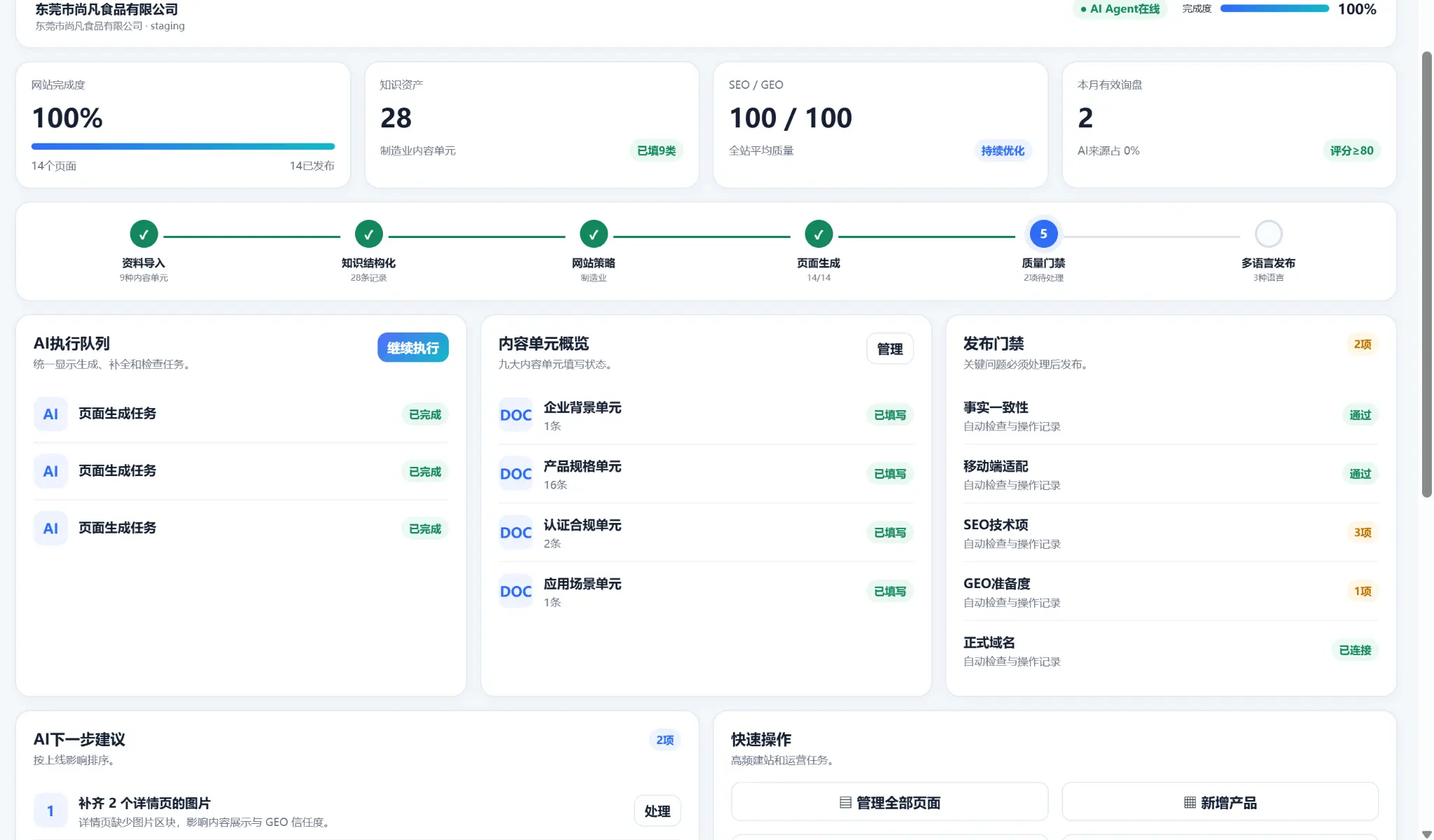Viewport: 1434px width, 840px height.
Task: Click the company name 东莞市尚凡食品有限公司 title
Action: point(106,9)
